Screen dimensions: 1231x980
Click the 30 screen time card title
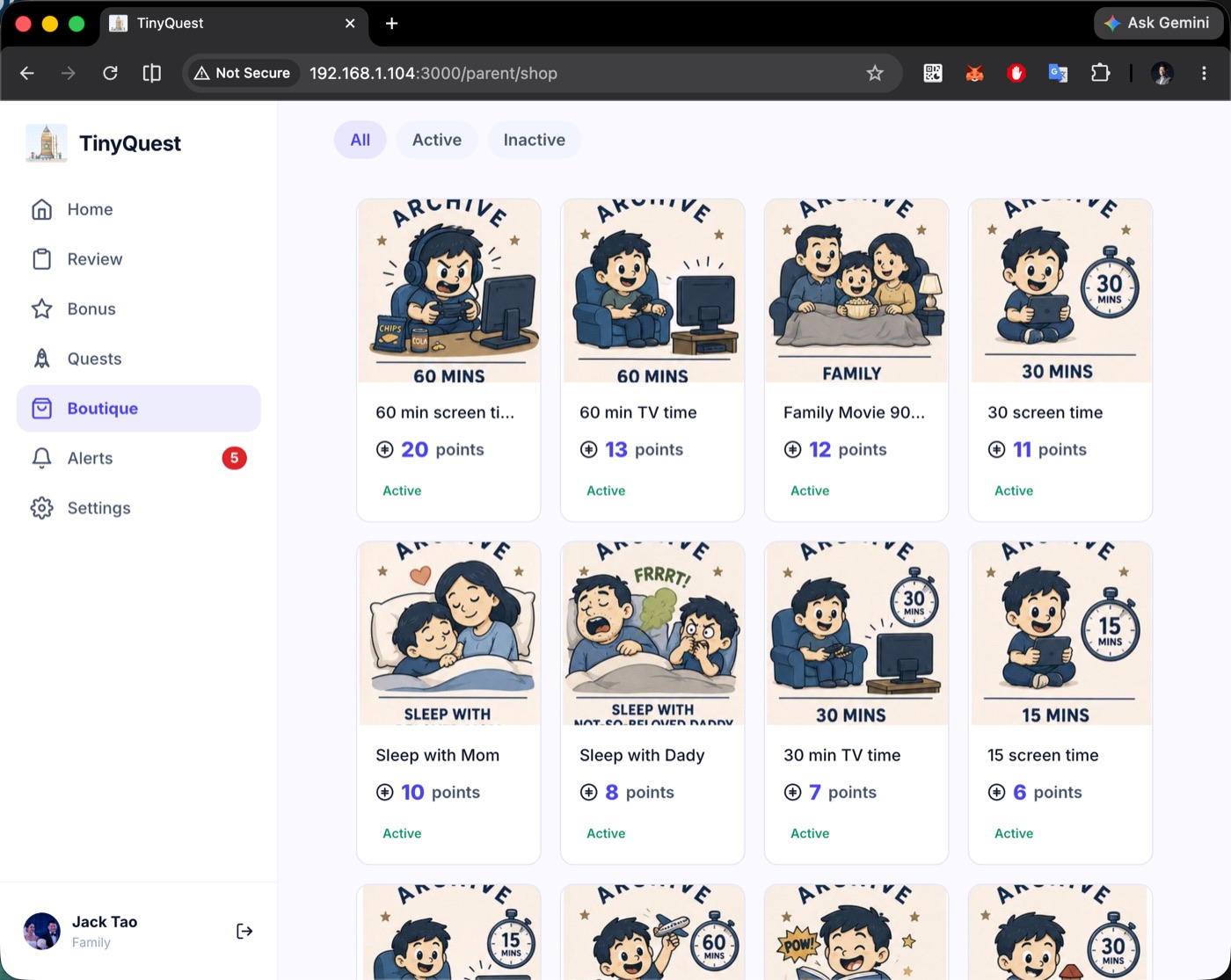(x=1045, y=412)
